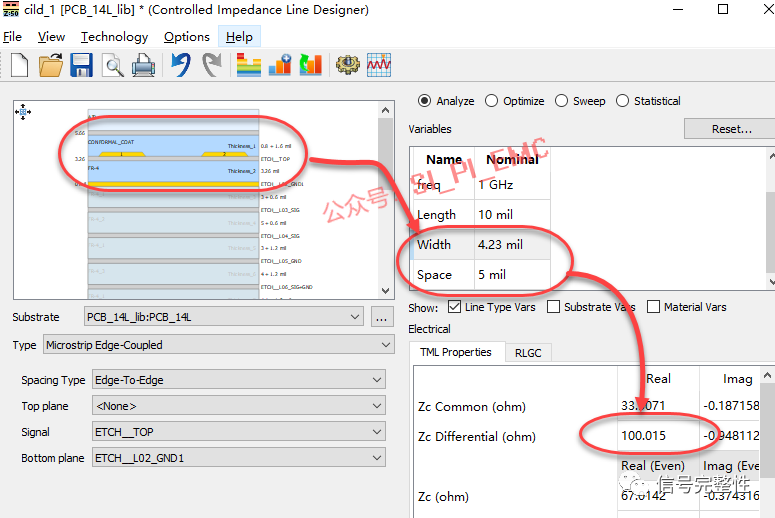Open the Technology menu
This screenshot has height=518, width=775.
point(114,37)
